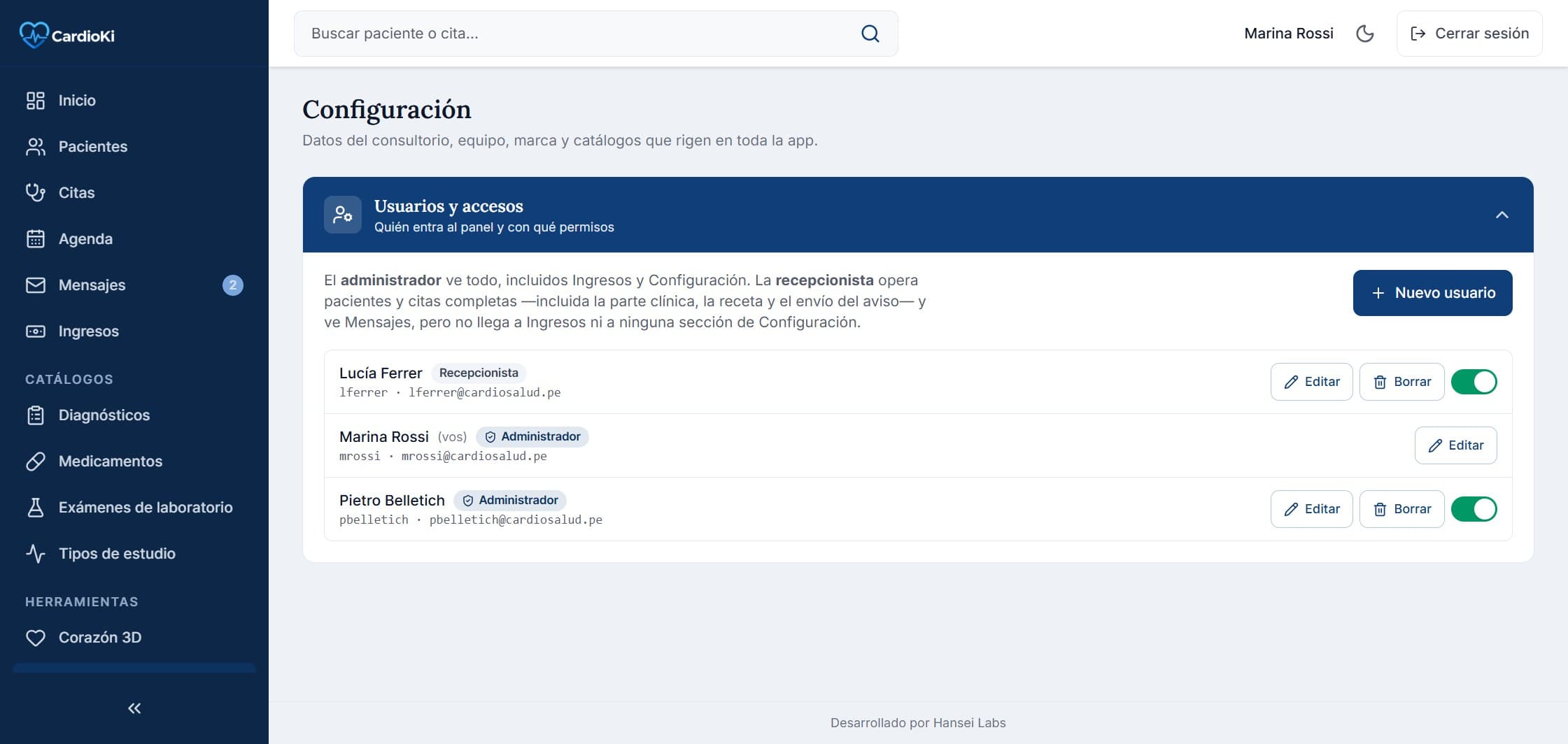Image resolution: width=1568 pixels, height=744 pixels.
Task: Click the Marina Rossi name in header
Action: [1288, 34]
